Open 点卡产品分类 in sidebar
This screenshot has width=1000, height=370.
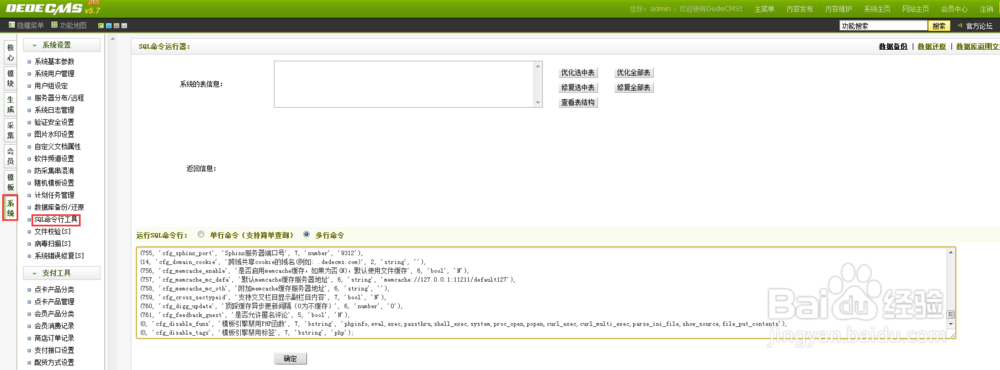(x=54, y=290)
